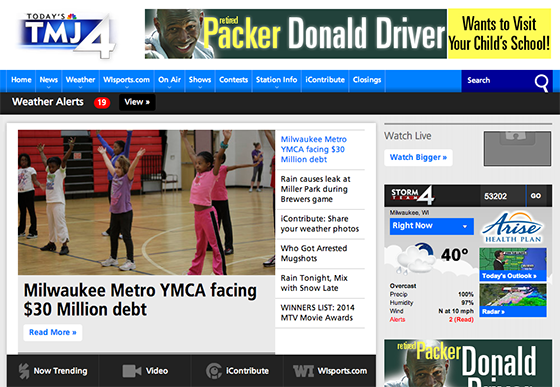Screen dimensions: 560x387
Task: Click the Today's TMJ4 logo
Action: [67, 36]
